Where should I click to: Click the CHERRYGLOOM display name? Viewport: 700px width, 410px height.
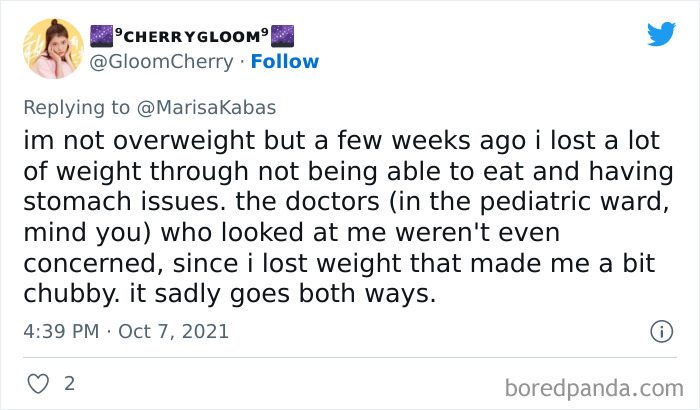[193, 38]
